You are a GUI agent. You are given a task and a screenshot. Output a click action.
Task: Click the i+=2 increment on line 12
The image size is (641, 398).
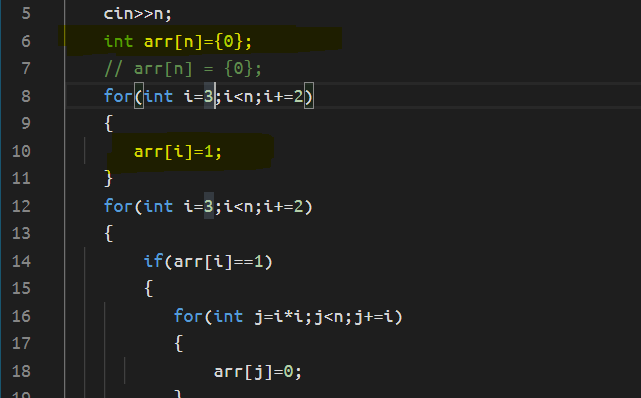(x=283, y=206)
